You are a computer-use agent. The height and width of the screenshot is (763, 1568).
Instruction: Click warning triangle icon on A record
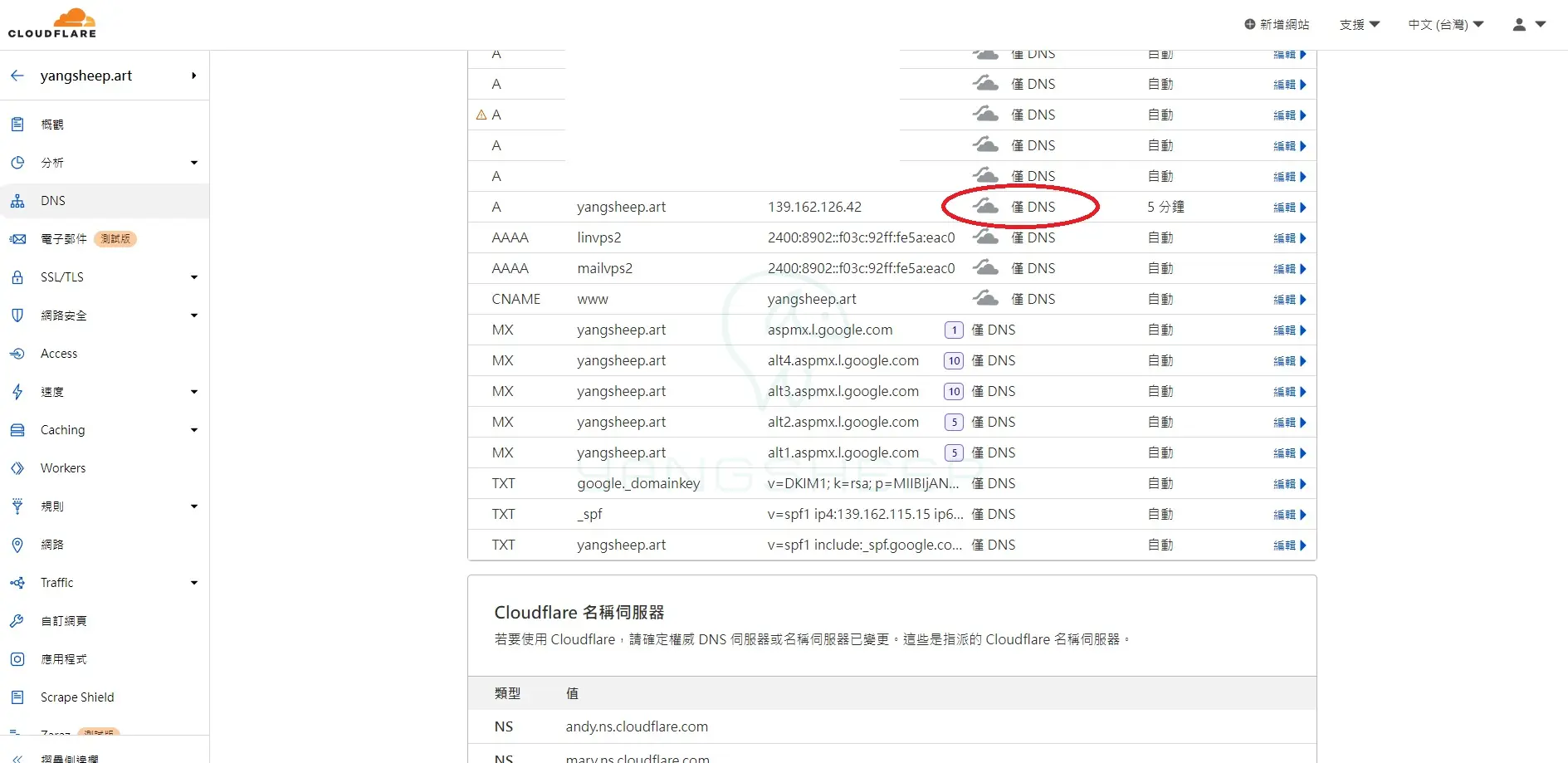(481, 115)
